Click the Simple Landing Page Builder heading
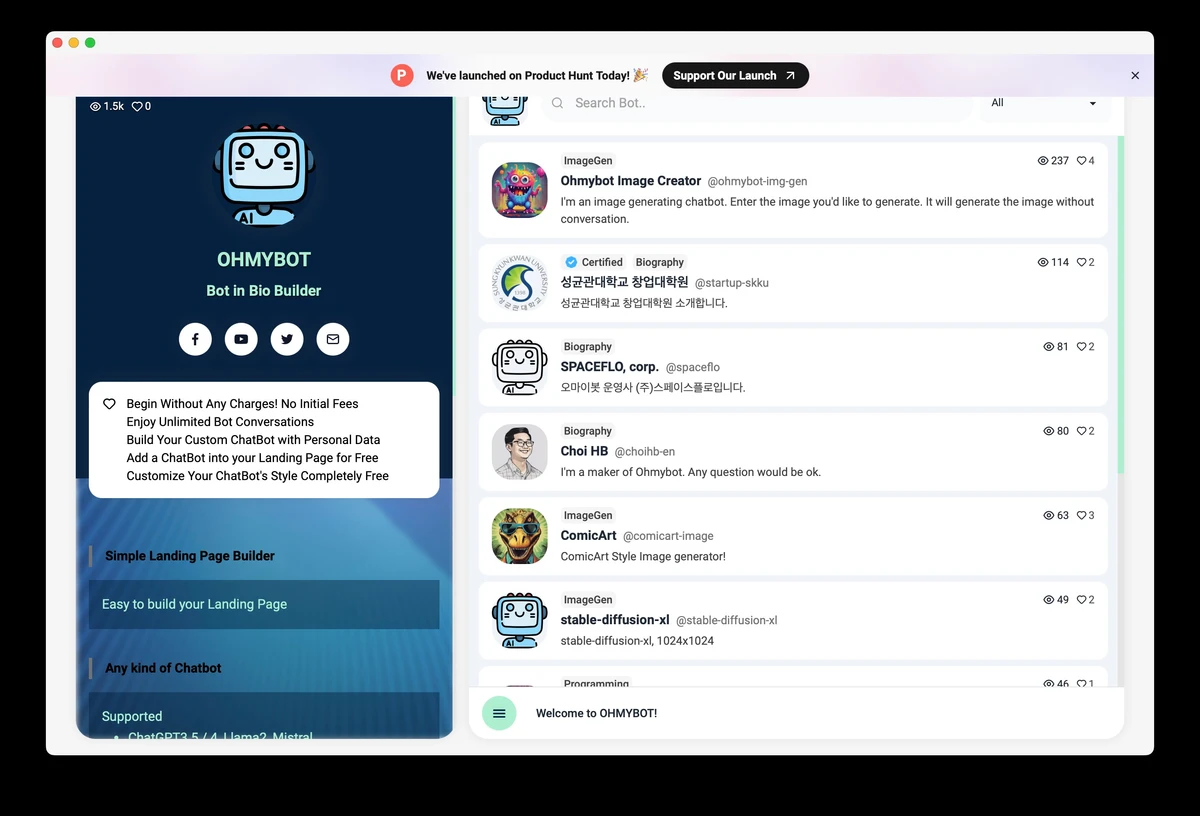This screenshot has height=816, width=1200. tap(190, 556)
